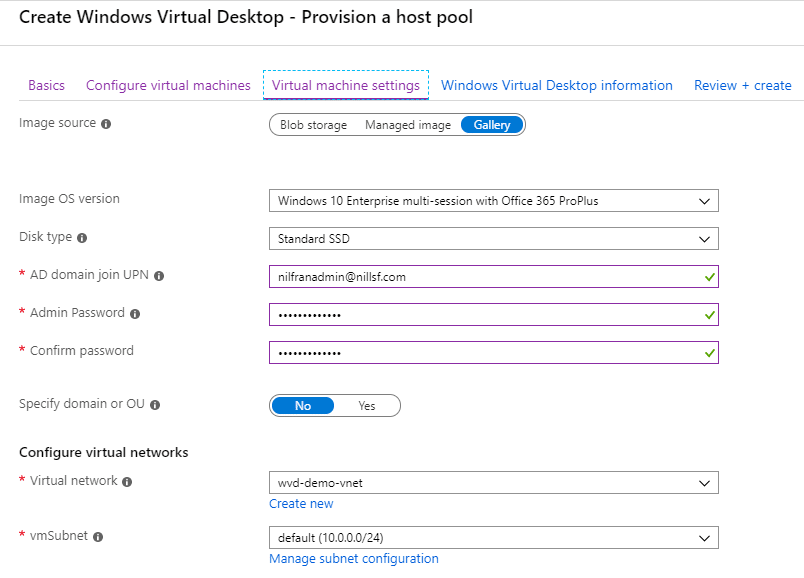Viewport: 804px width, 578px height.
Task: Click the info icon beside Virtual network
Action: 127,482
